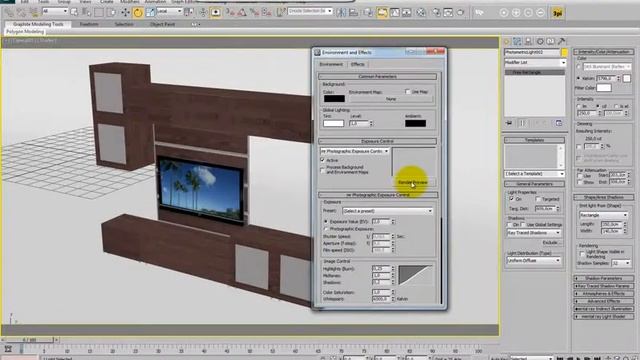Open the Ray Traced Shadows type dropdown

[x=533, y=233]
